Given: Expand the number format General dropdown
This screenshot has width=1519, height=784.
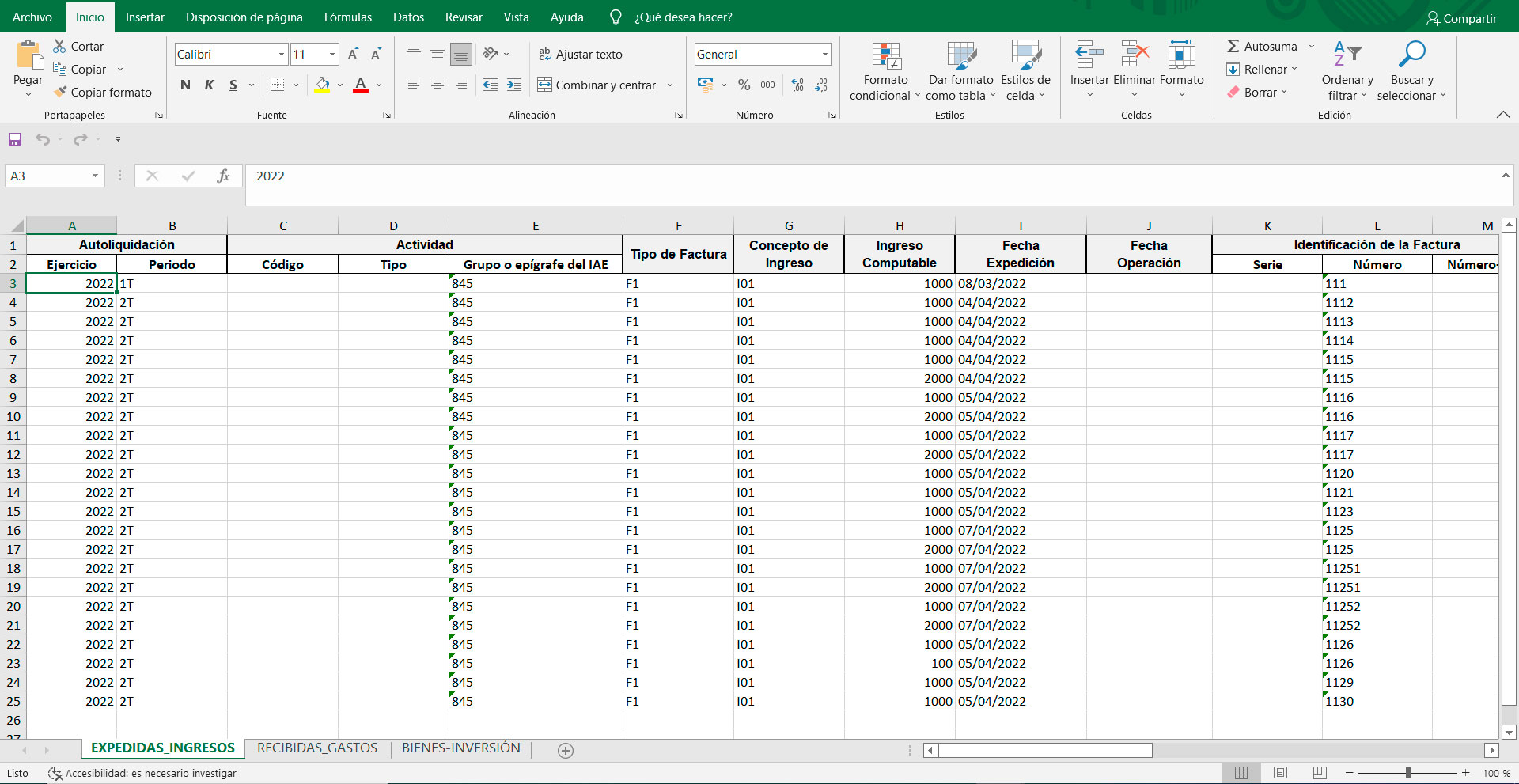Looking at the screenshot, I should [825, 55].
